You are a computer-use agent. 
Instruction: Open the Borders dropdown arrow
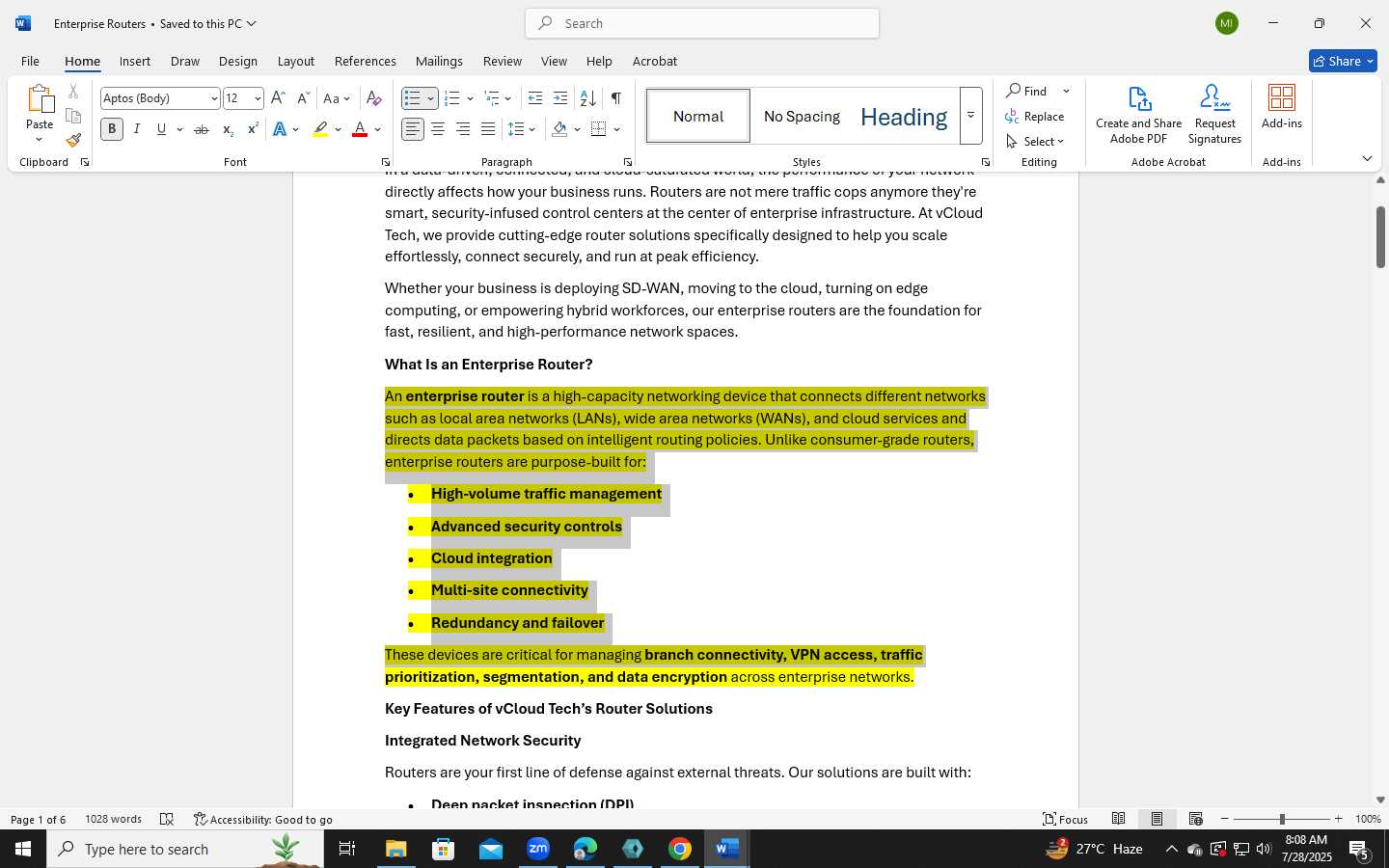(x=617, y=129)
